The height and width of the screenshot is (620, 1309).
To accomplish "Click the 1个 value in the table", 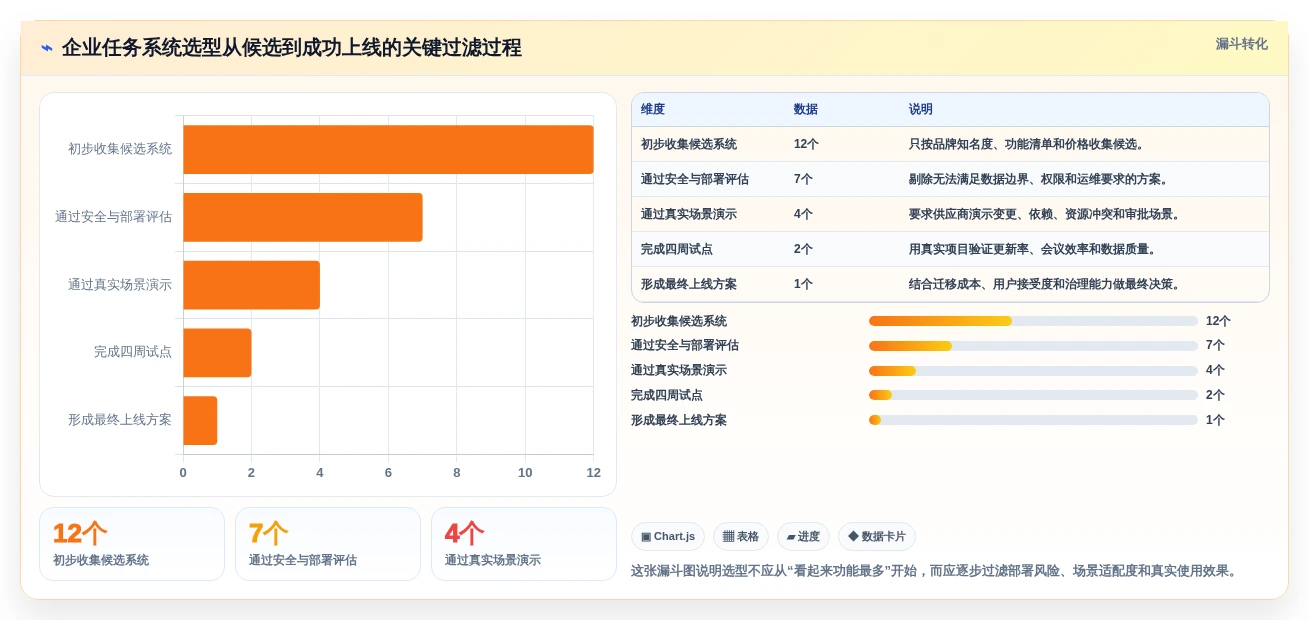I will [x=803, y=284].
